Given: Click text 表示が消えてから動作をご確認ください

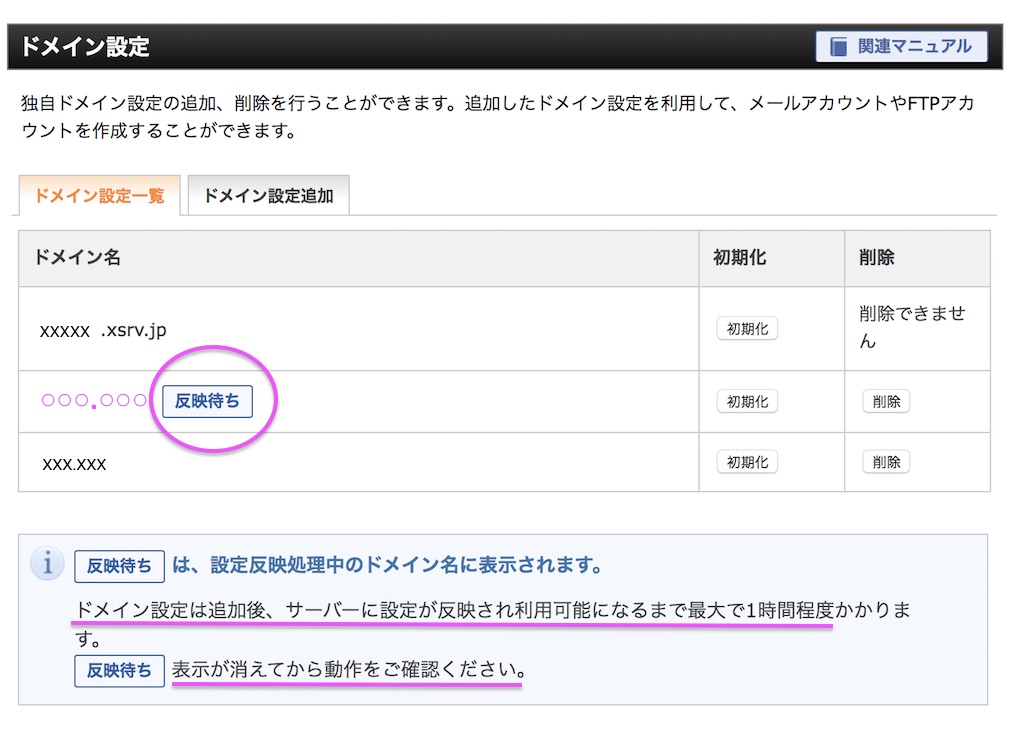Looking at the screenshot, I should click(x=349, y=669).
